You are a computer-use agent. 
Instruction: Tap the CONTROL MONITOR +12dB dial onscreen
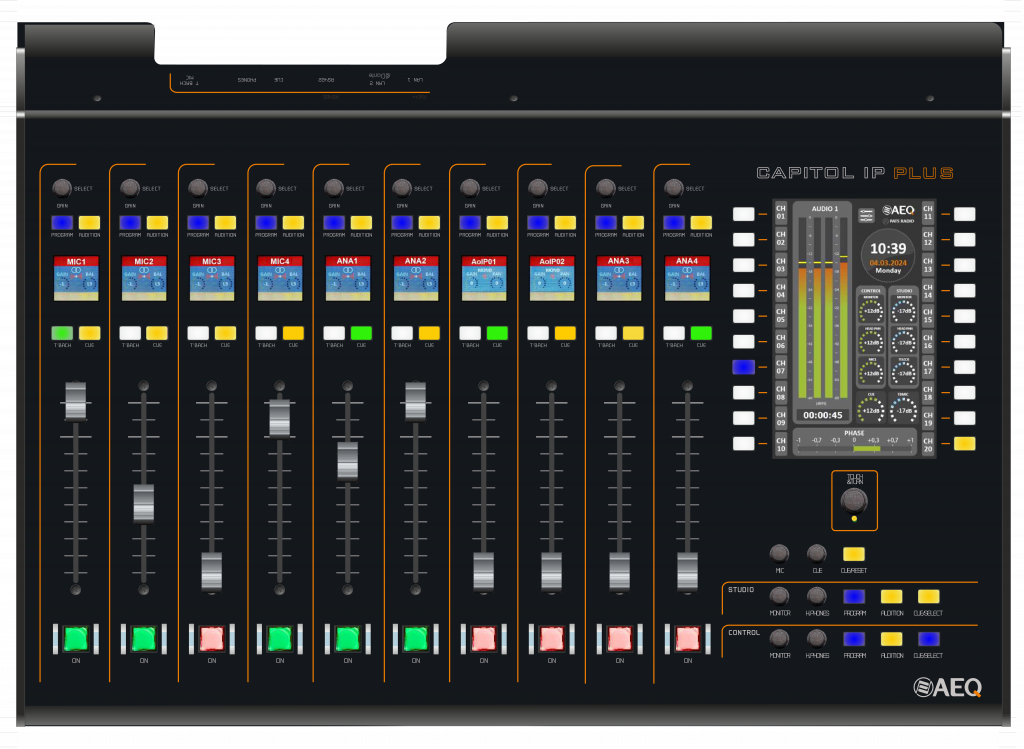click(x=871, y=311)
